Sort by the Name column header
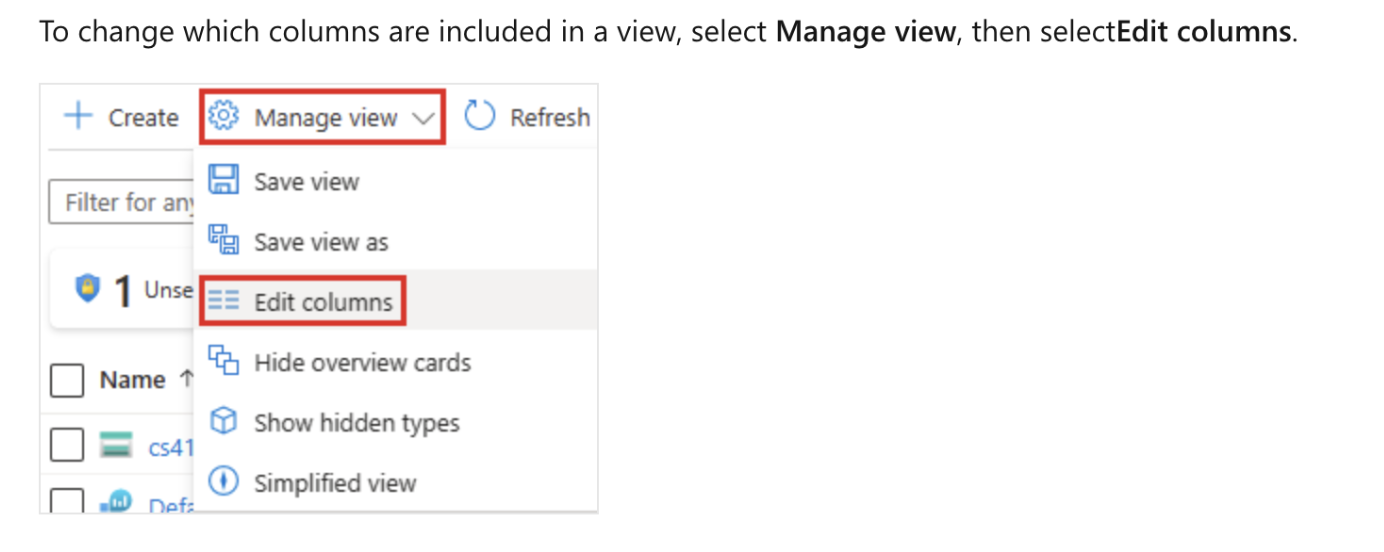Screen dimensions: 1384x552 click(x=132, y=380)
